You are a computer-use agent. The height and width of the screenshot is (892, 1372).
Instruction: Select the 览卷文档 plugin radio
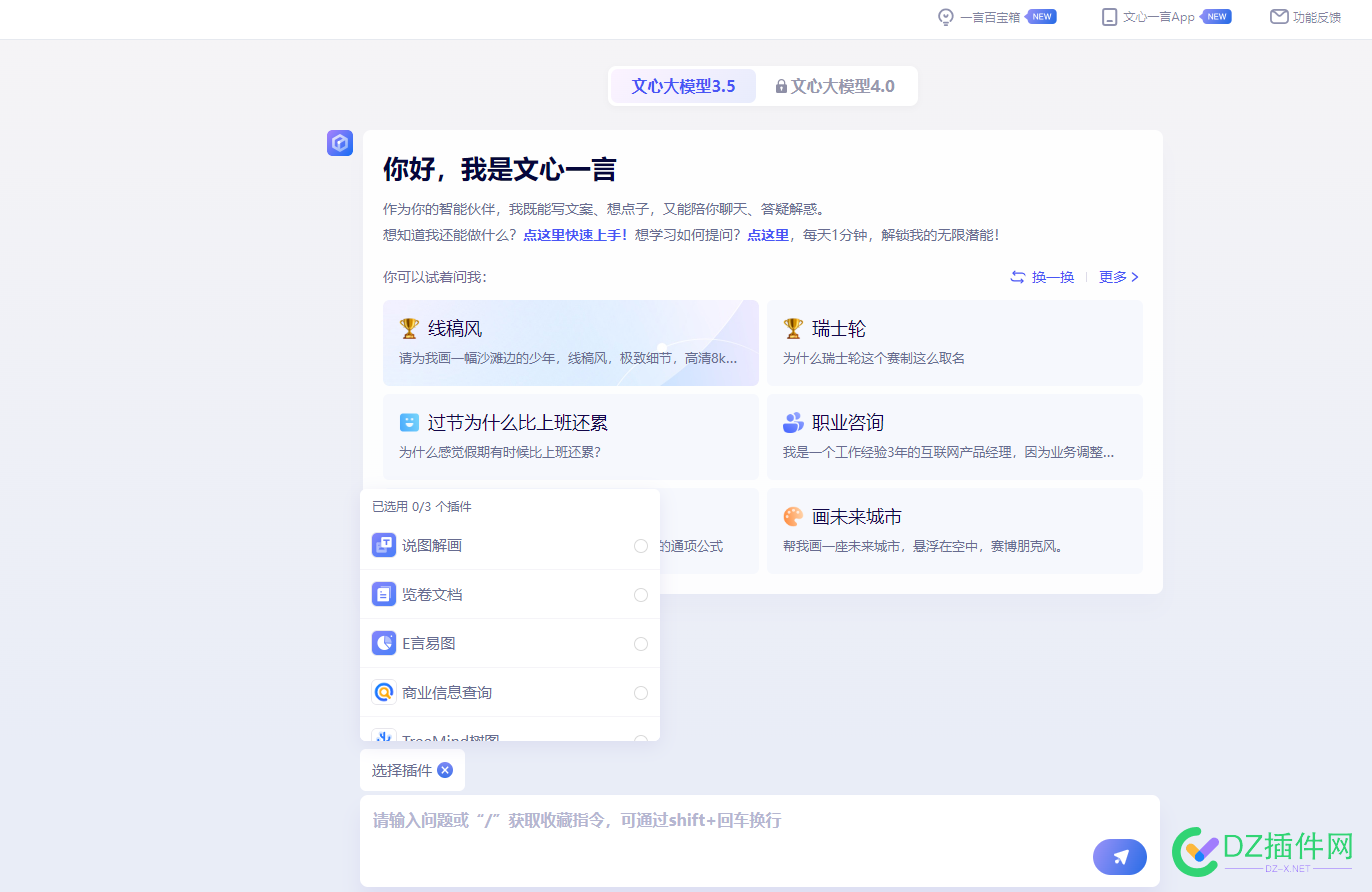(641, 595)
